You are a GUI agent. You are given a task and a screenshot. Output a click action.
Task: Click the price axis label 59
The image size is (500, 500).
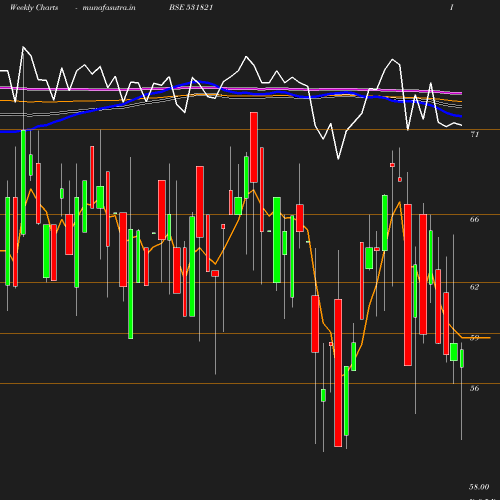474,338
